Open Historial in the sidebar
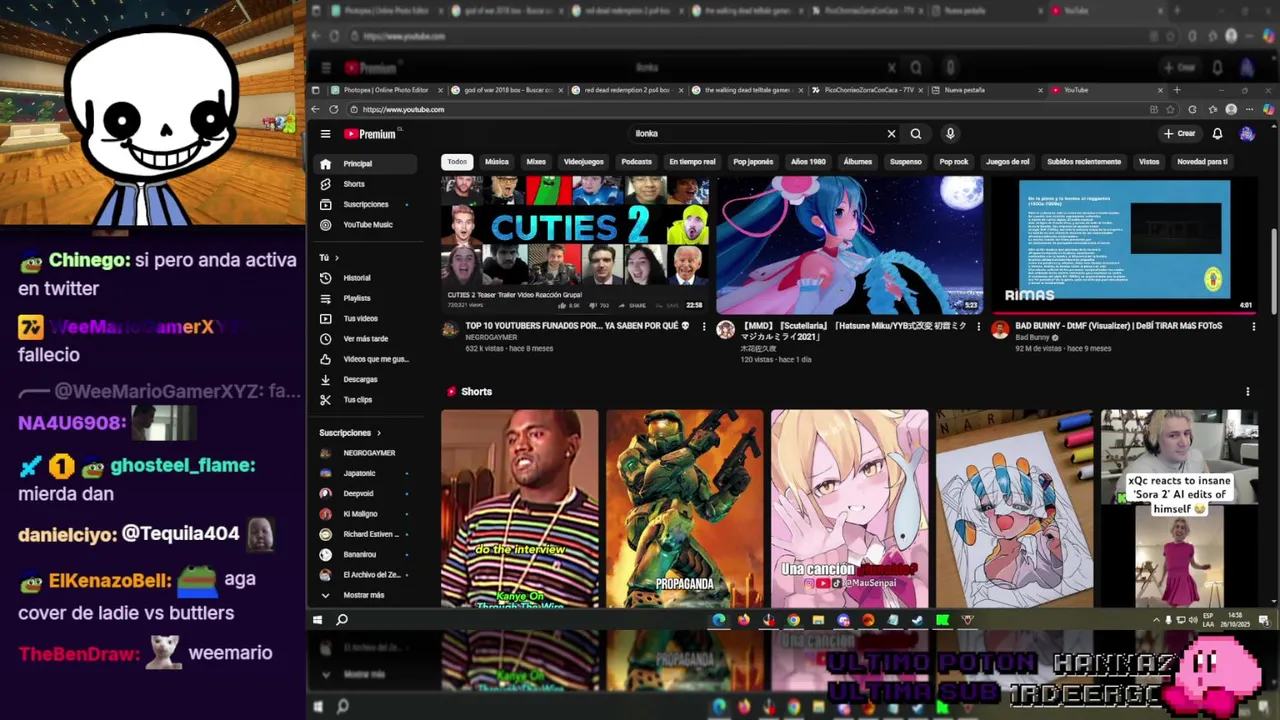1280x720 pixels. pyautogui.click(x=363, y=278)
